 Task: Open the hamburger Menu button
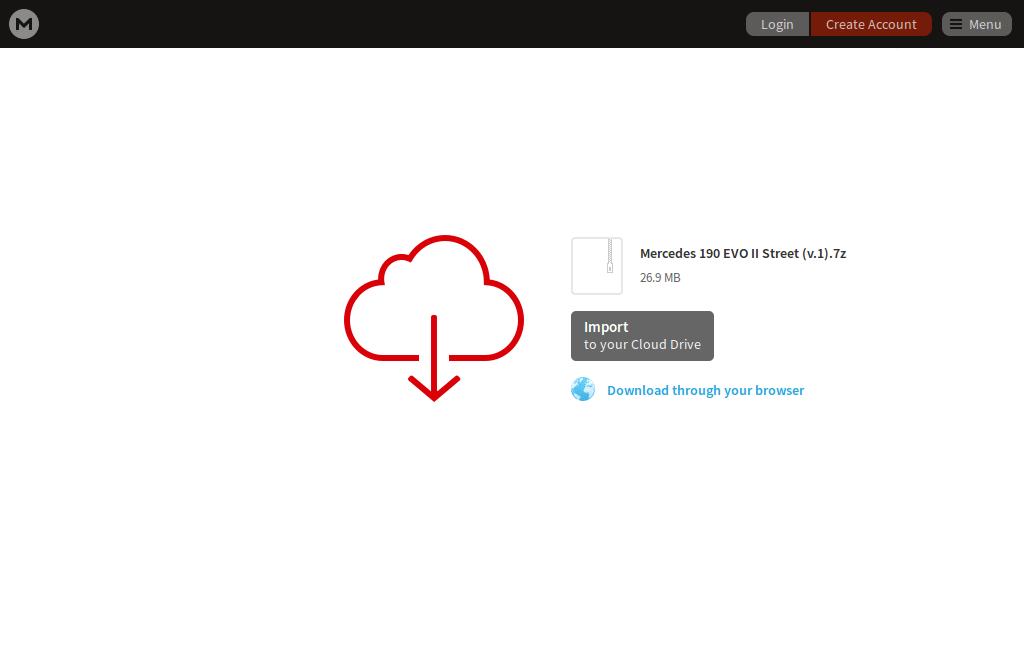pos(976,24)
